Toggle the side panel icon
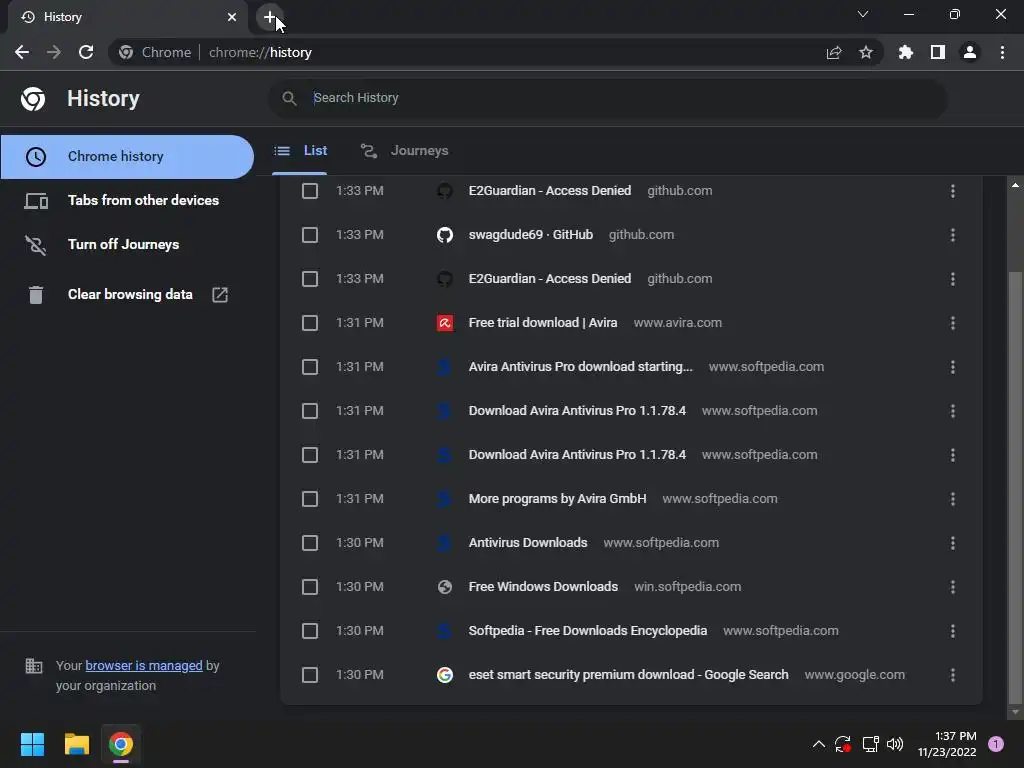Screen dimensions: 1024x768 coord(938,52)
